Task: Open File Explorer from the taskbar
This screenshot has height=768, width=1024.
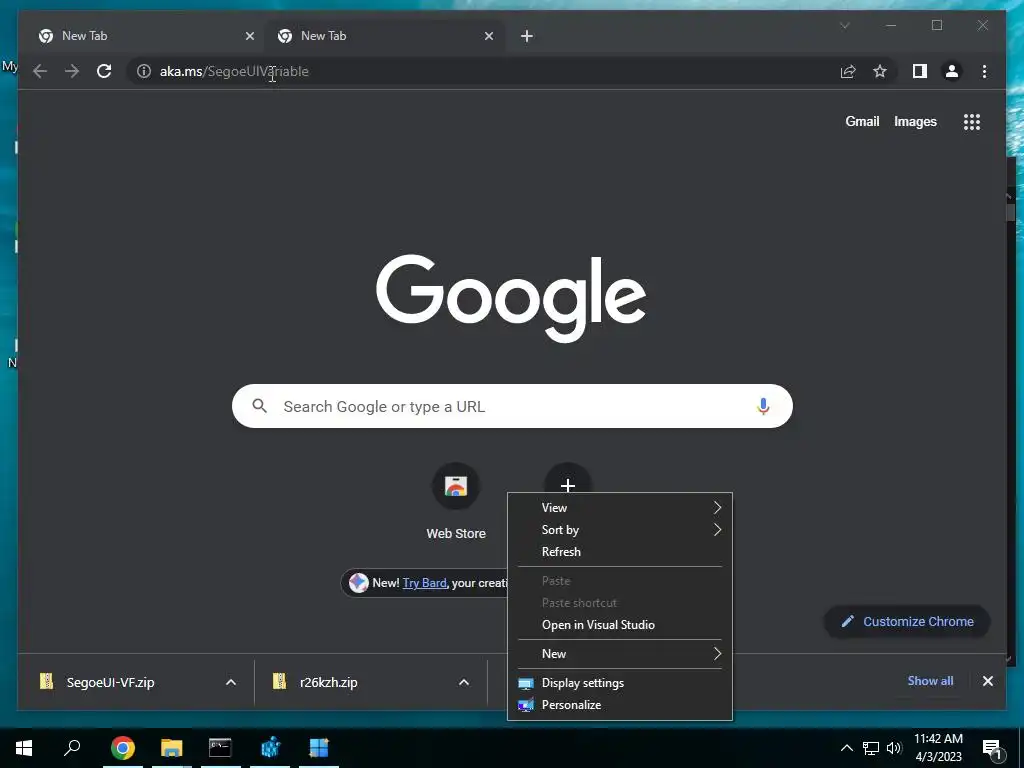Action: coord(171,748)
